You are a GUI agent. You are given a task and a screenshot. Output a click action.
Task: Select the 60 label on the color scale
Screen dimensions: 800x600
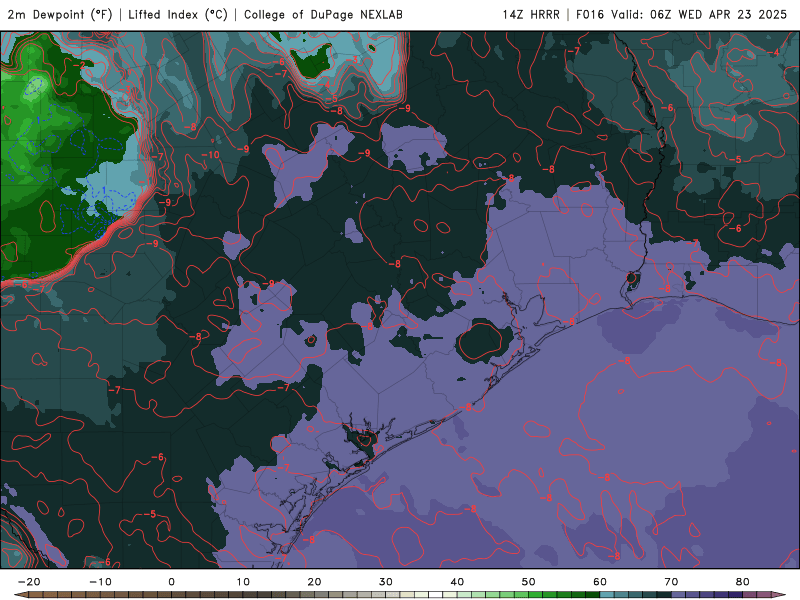(600, 582)
